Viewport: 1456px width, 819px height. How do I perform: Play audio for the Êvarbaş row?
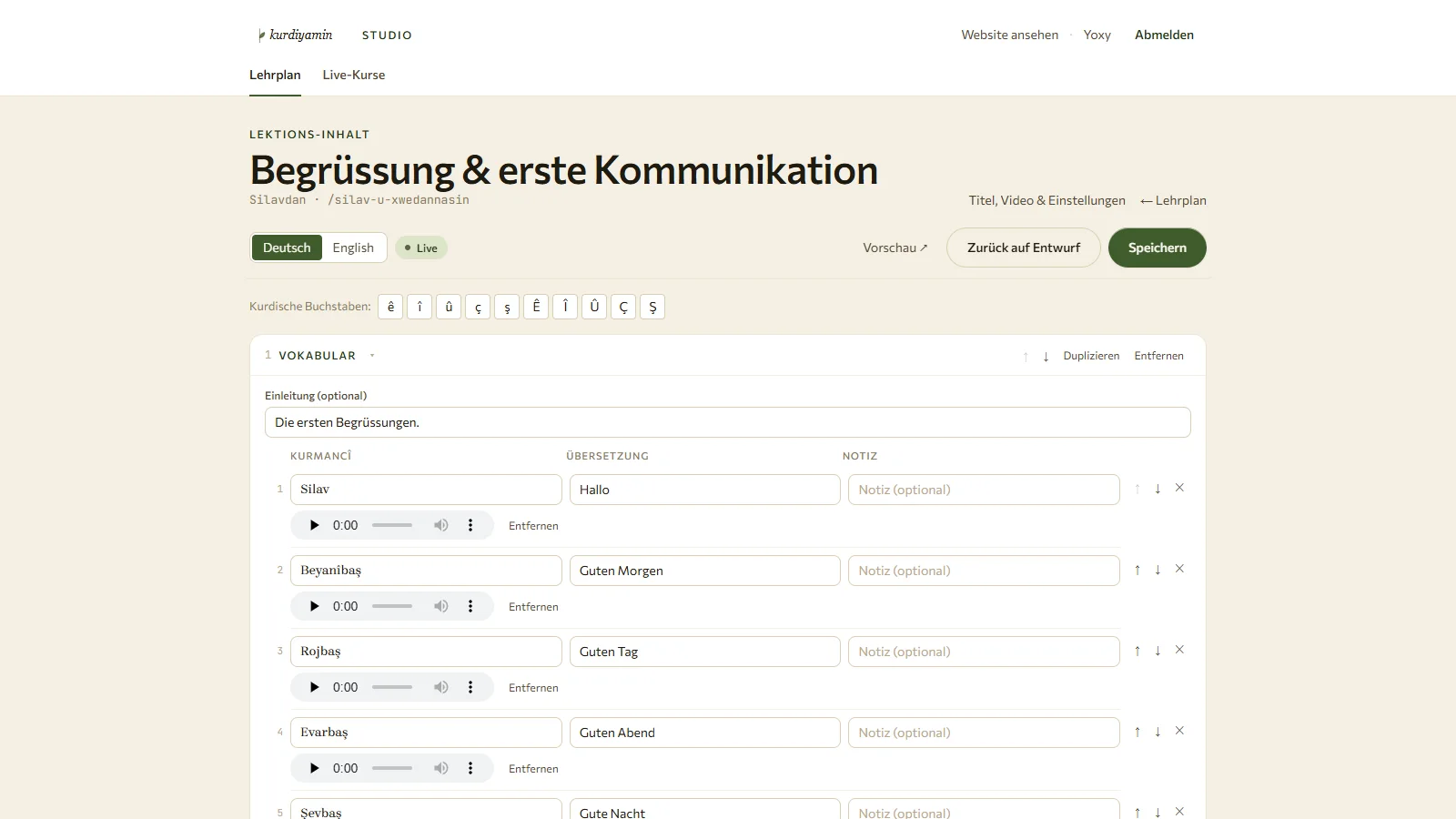(314, 768)
